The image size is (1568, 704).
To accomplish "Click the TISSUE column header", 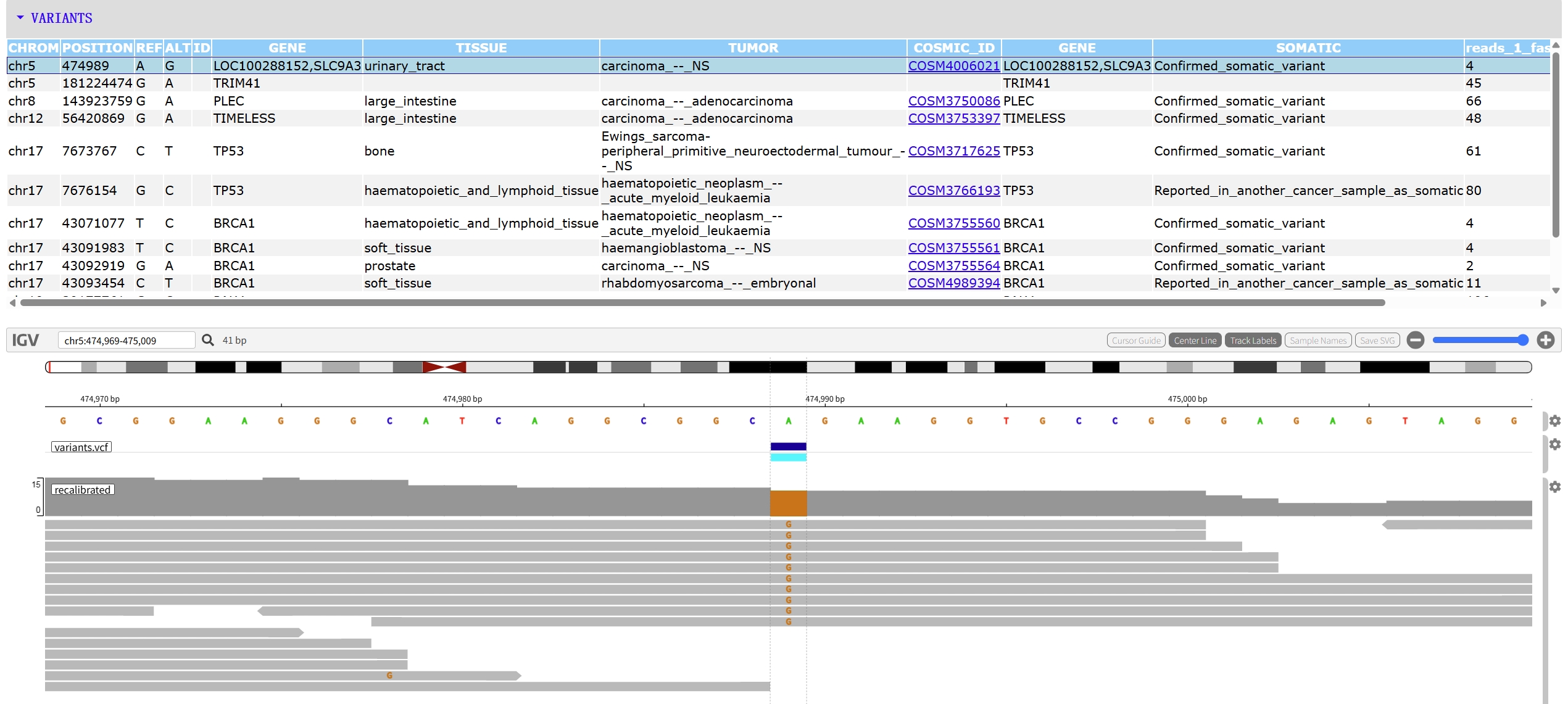I will [x=481, y=48].
